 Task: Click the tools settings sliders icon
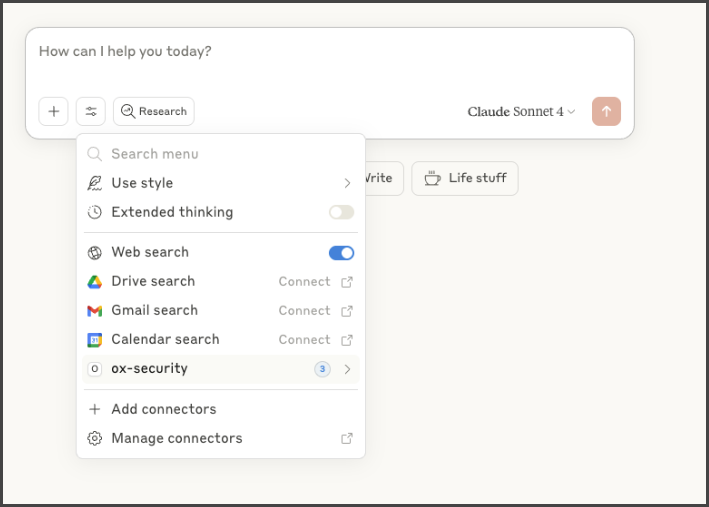pyautogui.click(x=91, y=111)
